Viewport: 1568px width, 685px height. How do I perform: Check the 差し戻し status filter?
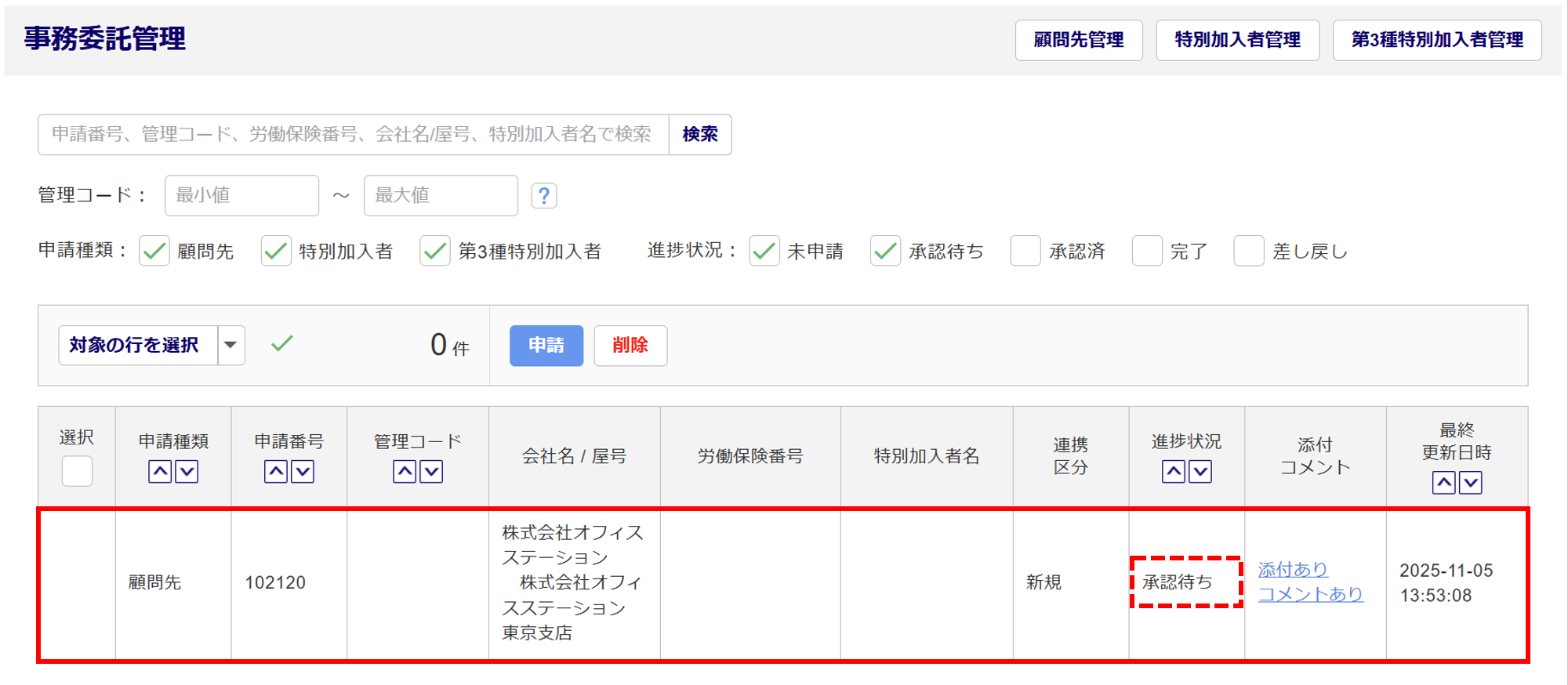click(x=1248, y=252)
